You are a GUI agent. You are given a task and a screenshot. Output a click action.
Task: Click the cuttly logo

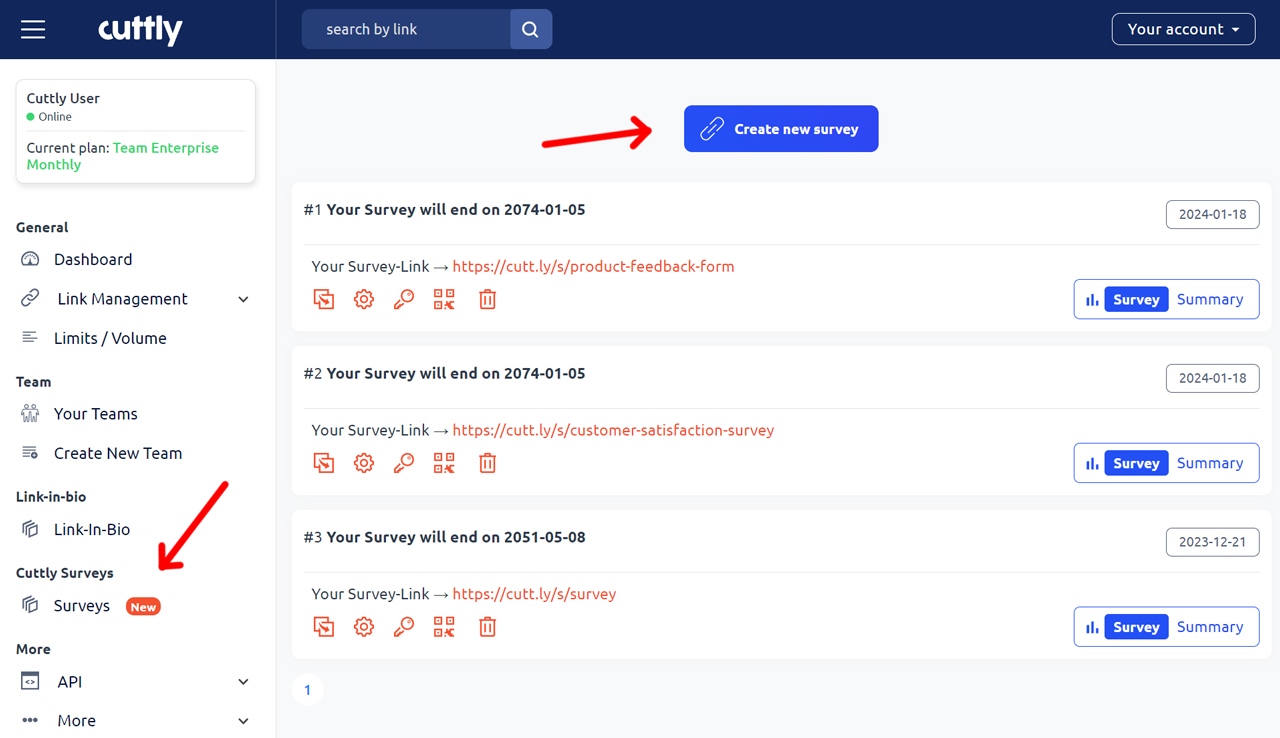[140, 30]
